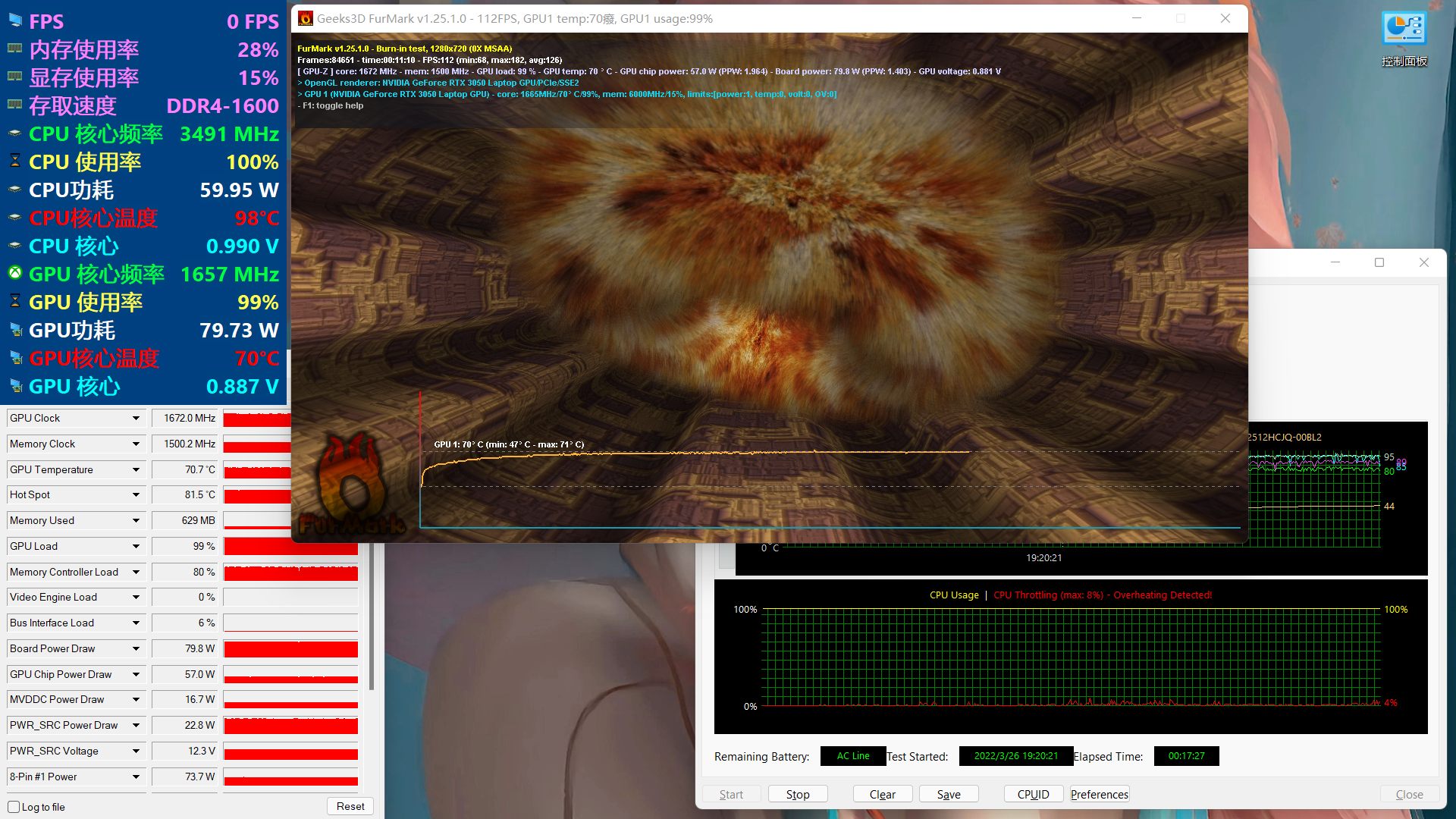Maximize the stability test window
The width and height of the screenshot is (1456, 819).
(x=1379, y=262)
